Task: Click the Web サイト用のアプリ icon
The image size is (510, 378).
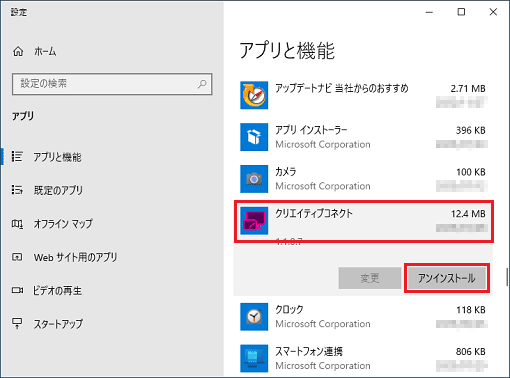Action: (17, 257)
